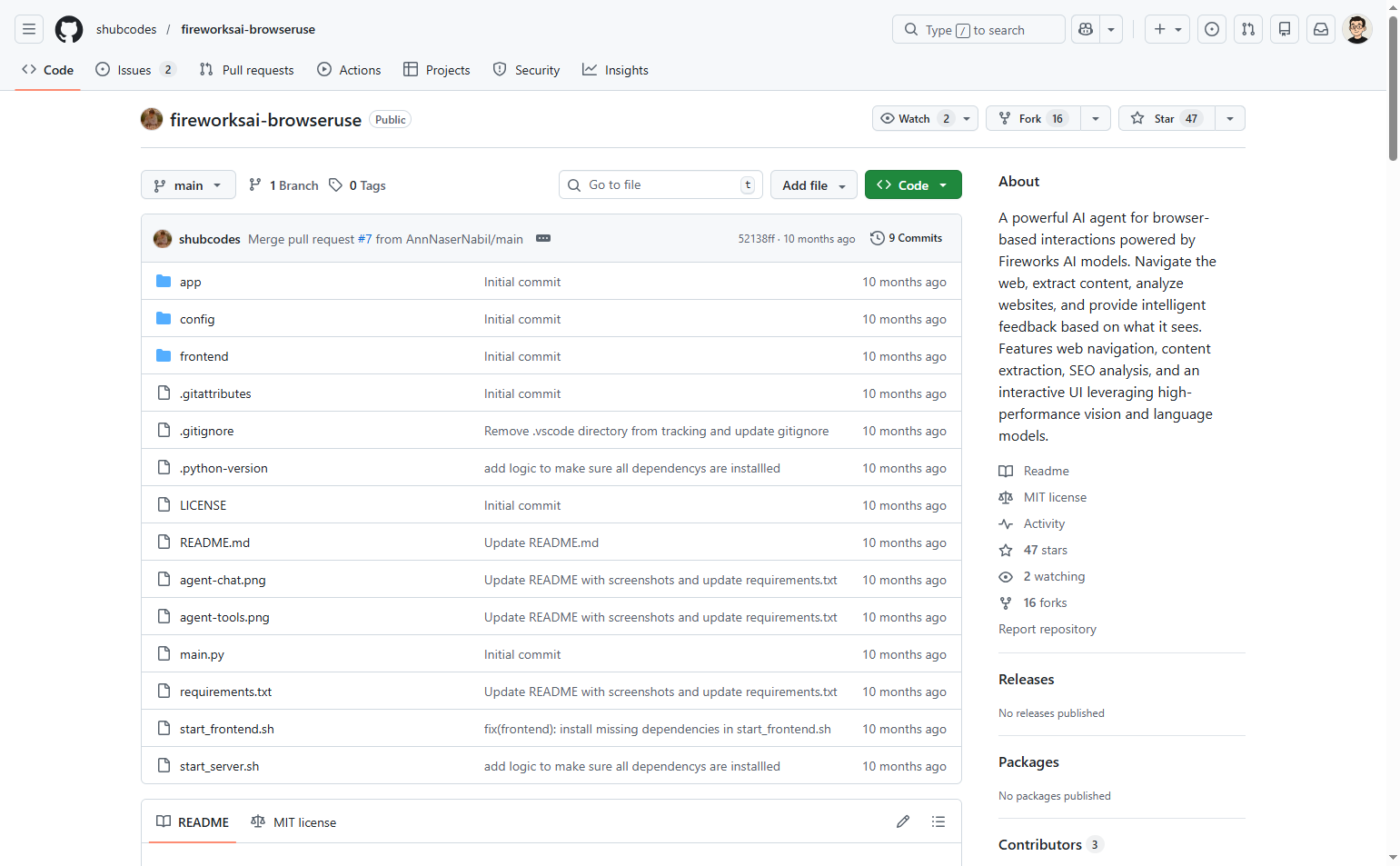Open the config folder
This screenshot has width=1400, height=866.
(197, 319)
